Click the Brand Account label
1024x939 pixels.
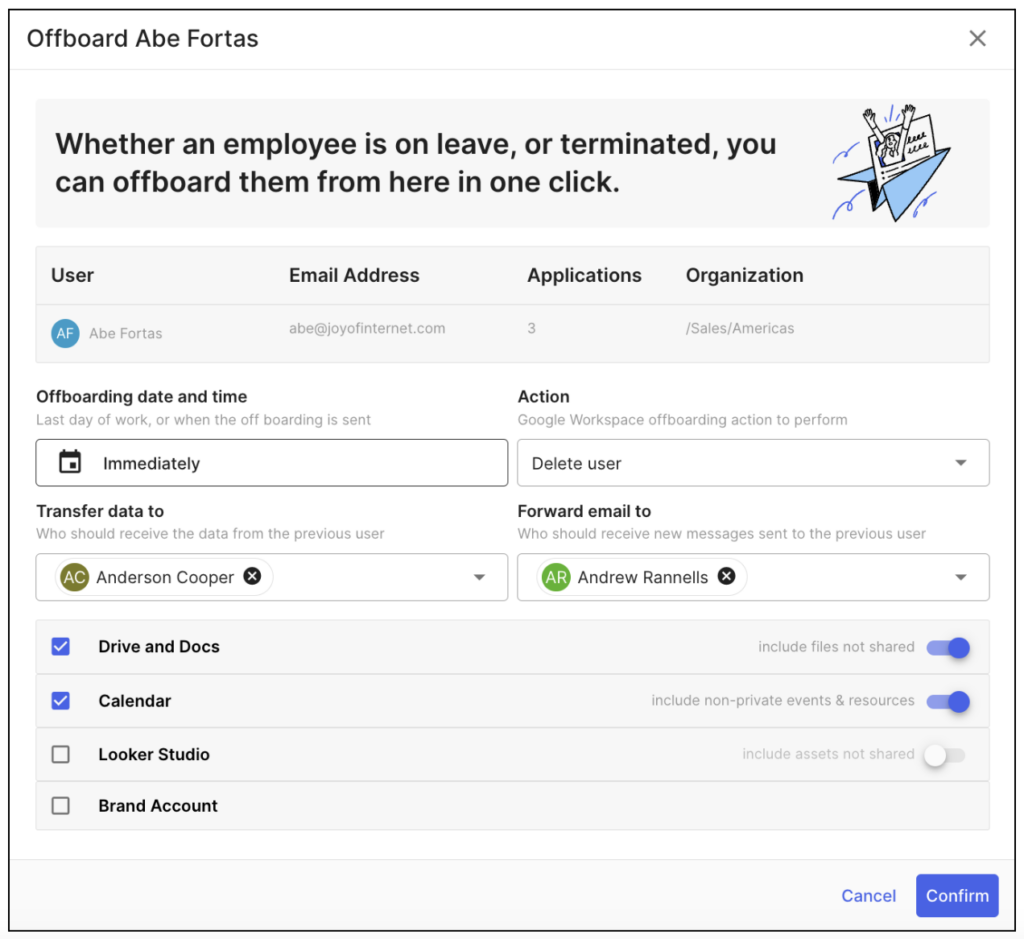(x=158, y=806)
